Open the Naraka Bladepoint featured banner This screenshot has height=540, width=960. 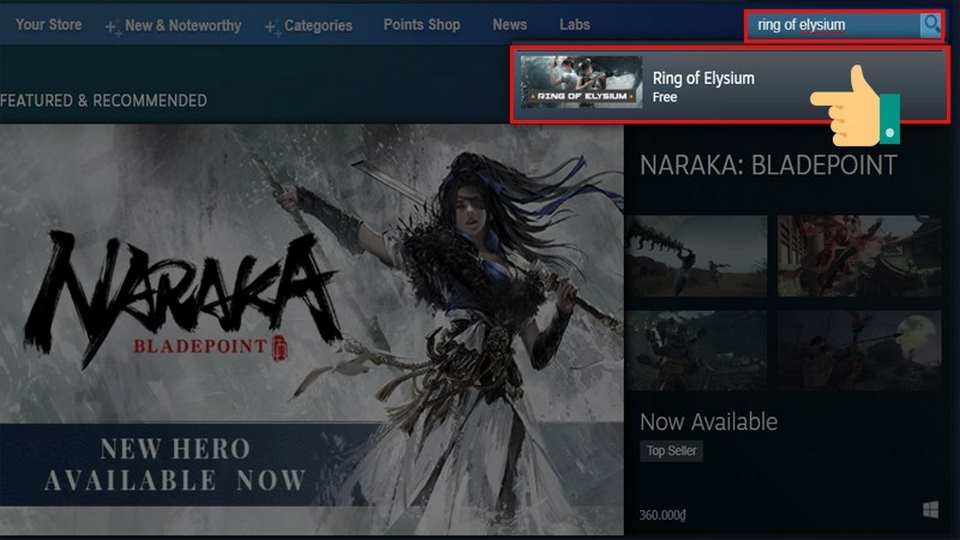click(312, 329)
